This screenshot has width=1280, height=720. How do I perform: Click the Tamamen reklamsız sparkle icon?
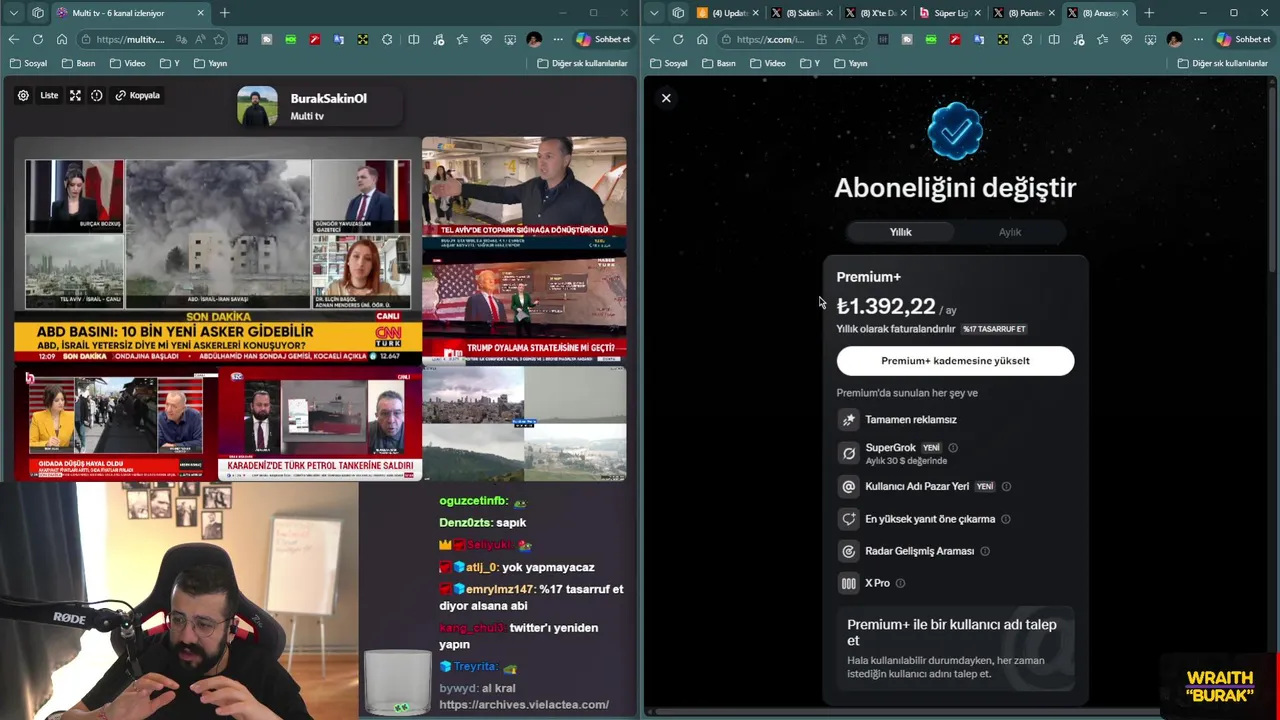click(849, 420)
